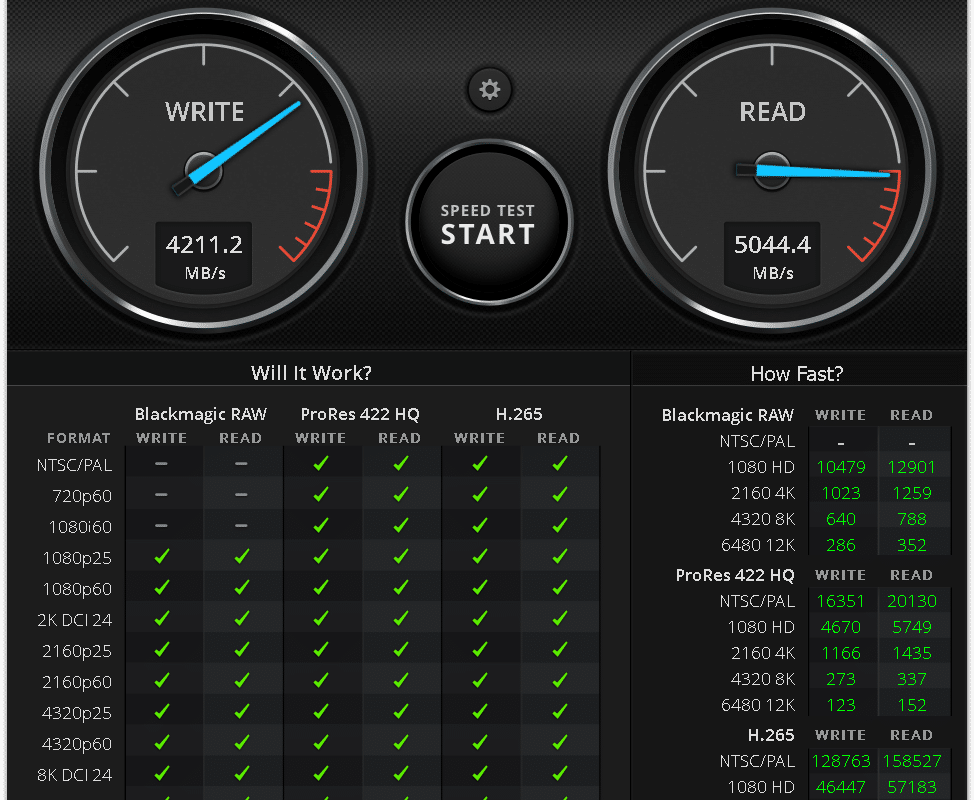Select Blackmagic RAW 6480 12K write value 286
This screenshot has height=800, width=974.
(x=841, y=545)
